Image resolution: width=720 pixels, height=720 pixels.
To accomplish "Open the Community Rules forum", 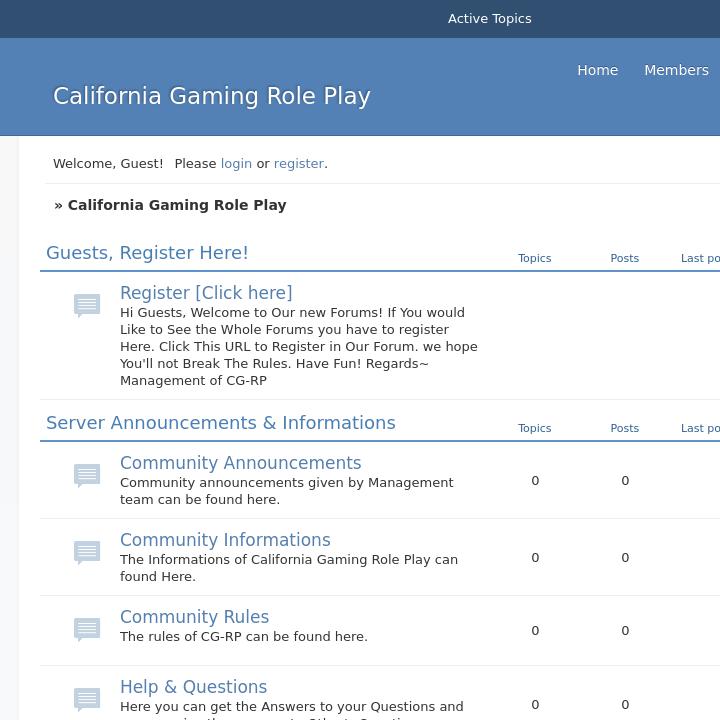I will pyautogui.click(x=194, y=617).
